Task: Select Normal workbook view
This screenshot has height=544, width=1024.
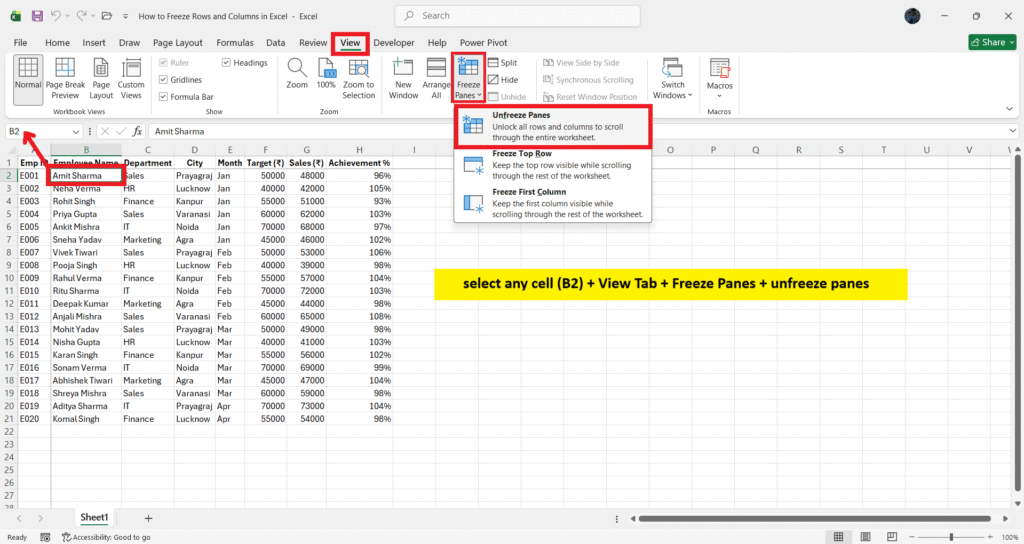Action: [28, 80]
